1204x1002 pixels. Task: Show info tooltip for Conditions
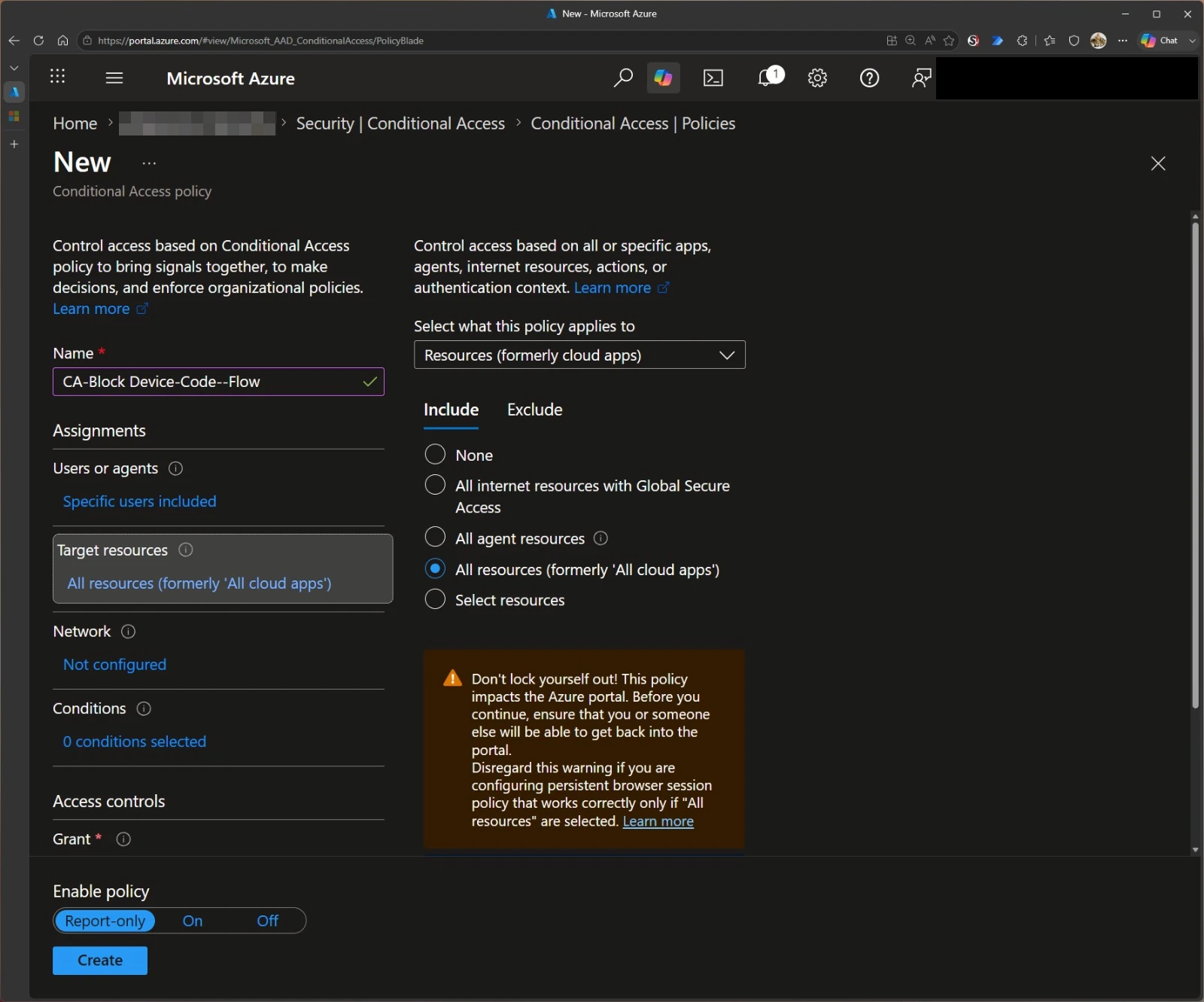(x=144, y=708)
